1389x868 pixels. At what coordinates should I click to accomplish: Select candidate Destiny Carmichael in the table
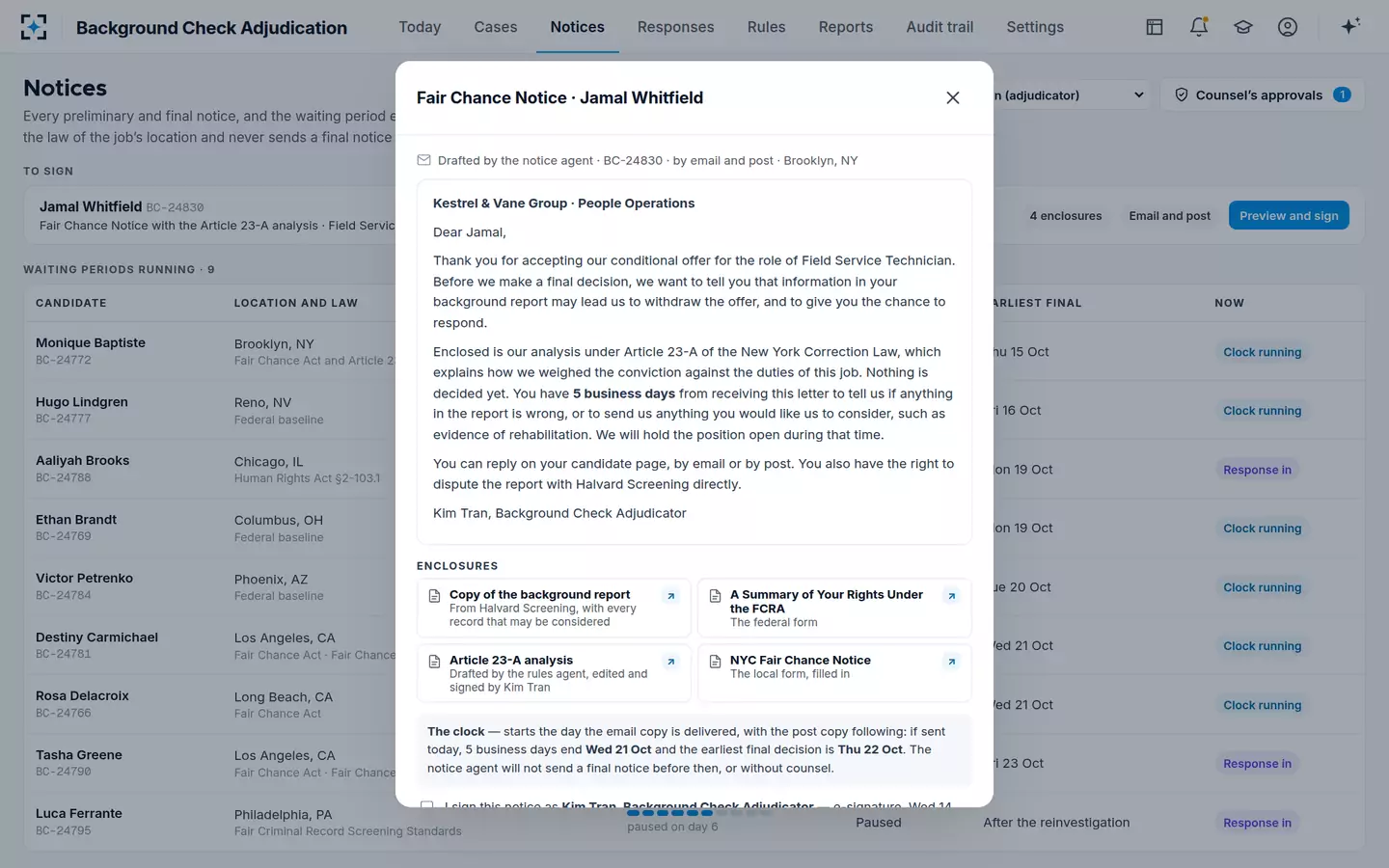96,637
